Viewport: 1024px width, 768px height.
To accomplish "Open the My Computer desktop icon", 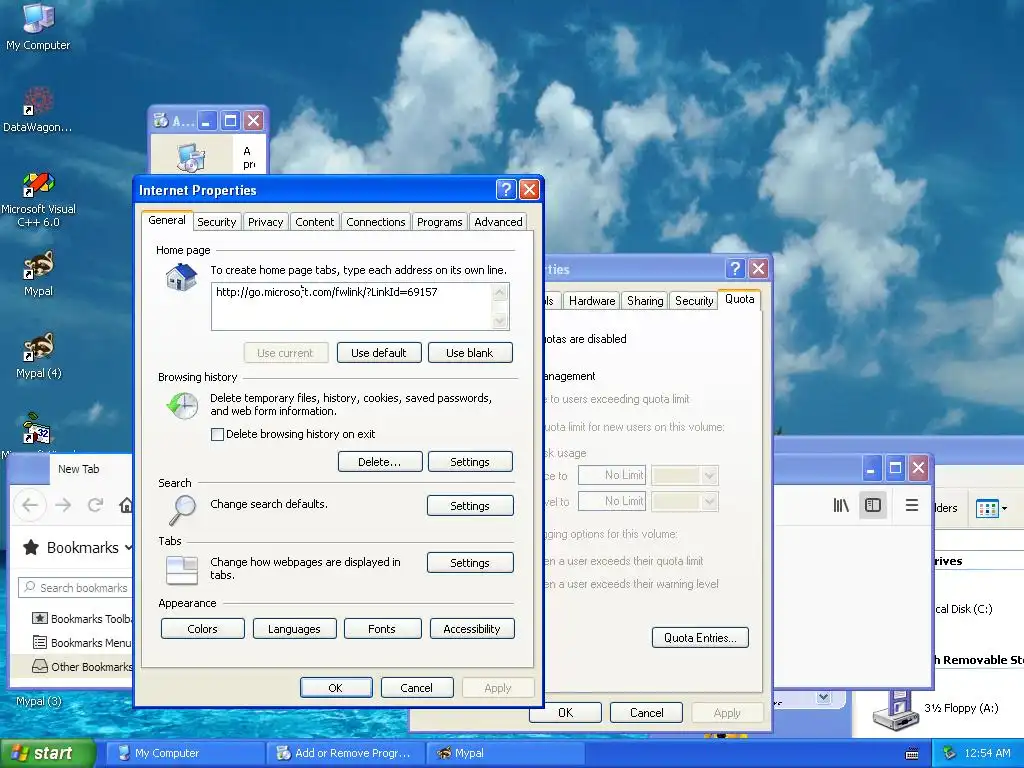I will click(38, 26).
